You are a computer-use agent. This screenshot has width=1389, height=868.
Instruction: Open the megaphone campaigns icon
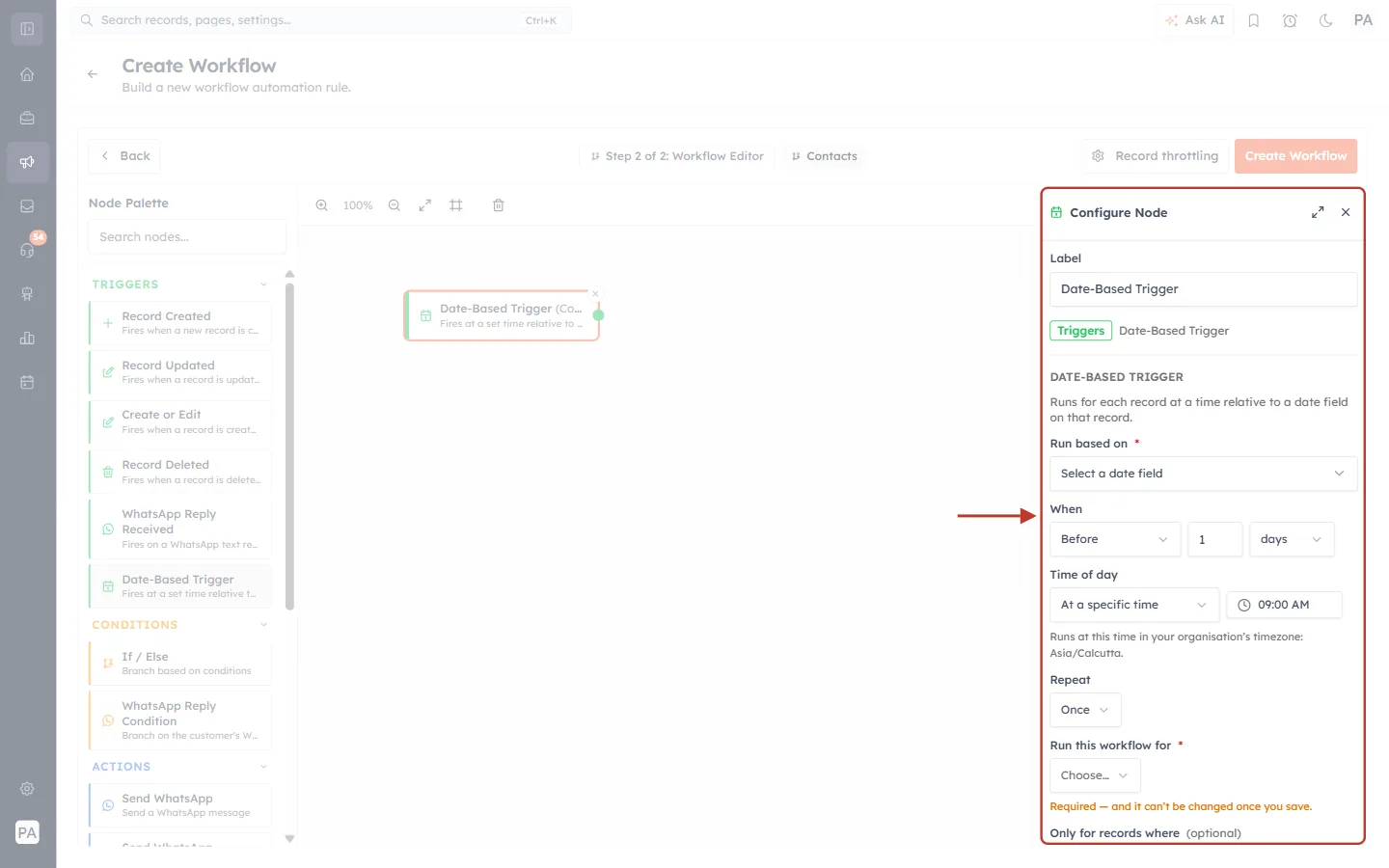[27, 162]
